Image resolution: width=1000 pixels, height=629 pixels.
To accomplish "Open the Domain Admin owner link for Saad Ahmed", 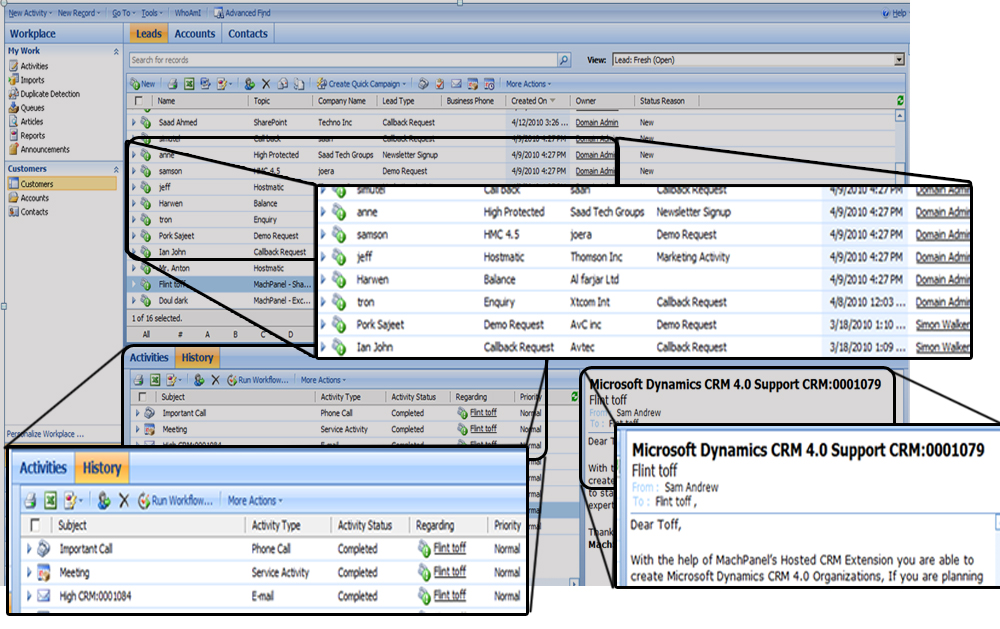I will coord(596,122).
